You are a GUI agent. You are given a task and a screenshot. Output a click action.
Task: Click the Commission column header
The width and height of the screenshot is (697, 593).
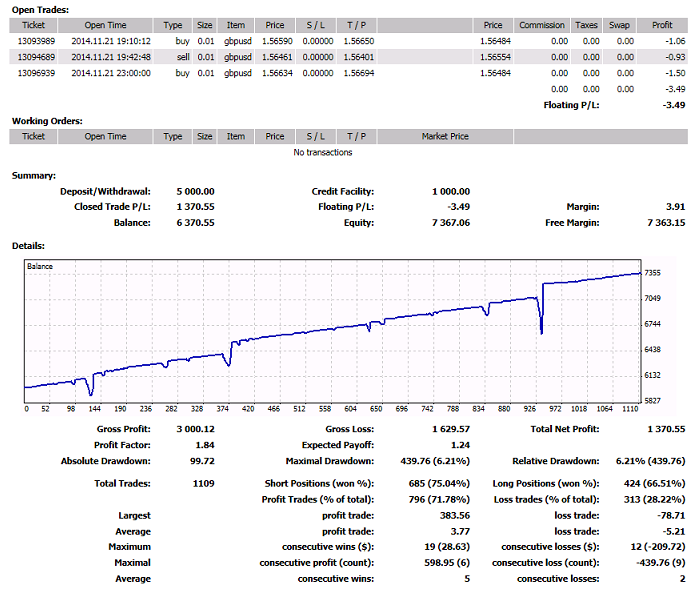pyautogui.click(x=542, y=25)
